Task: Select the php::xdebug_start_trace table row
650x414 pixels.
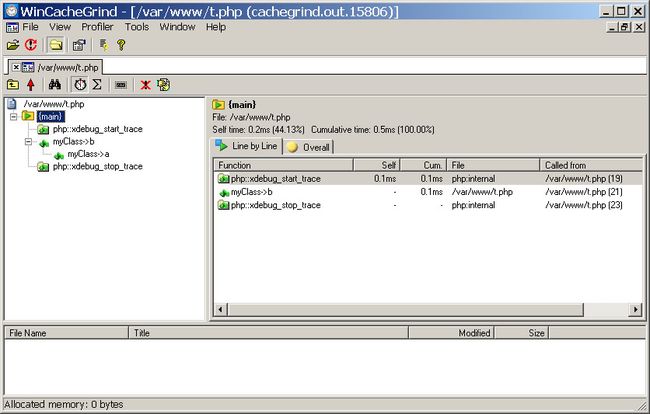Action: (428, 179)
